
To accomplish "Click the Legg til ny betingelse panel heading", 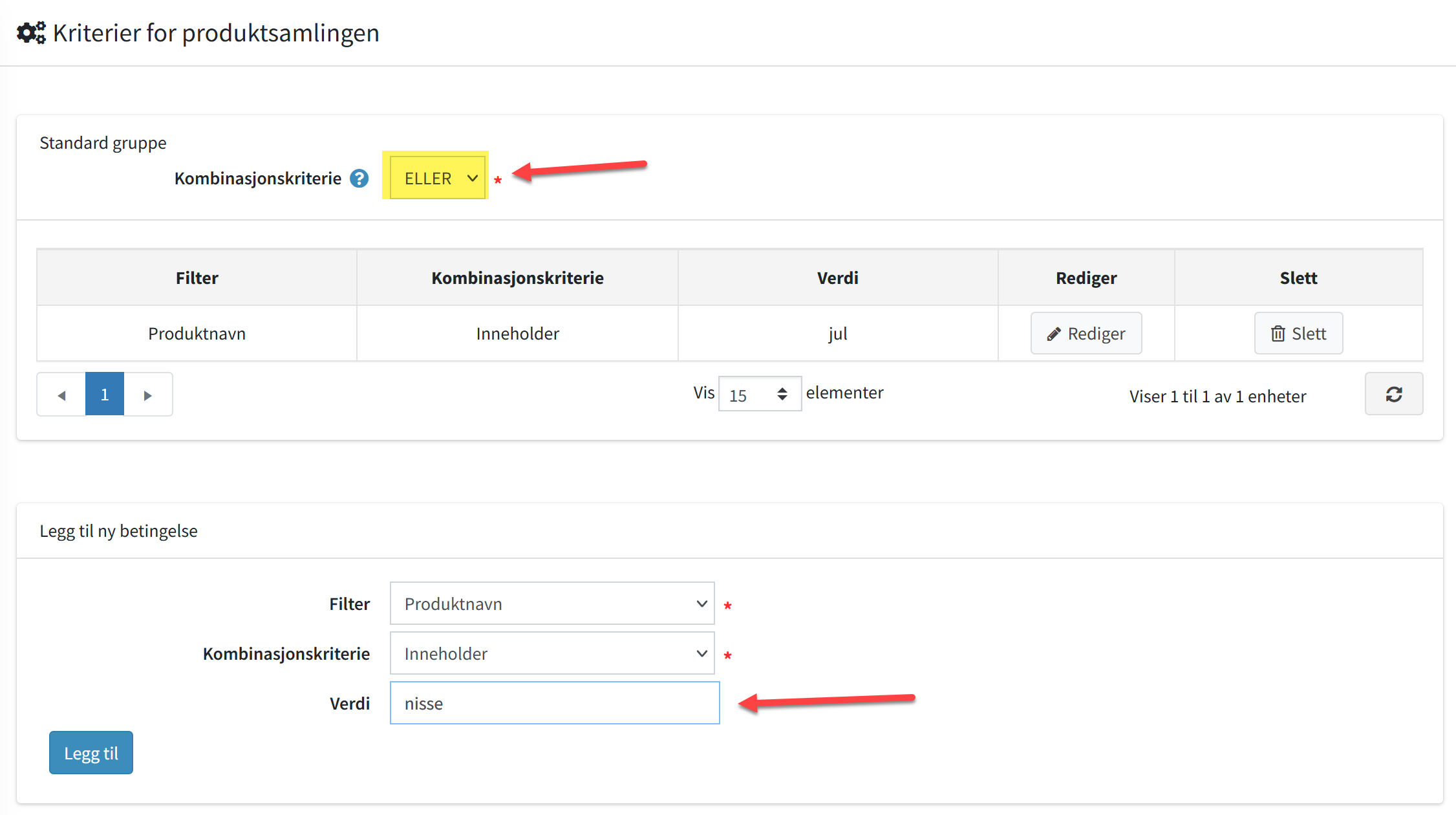I will point(118,531).
